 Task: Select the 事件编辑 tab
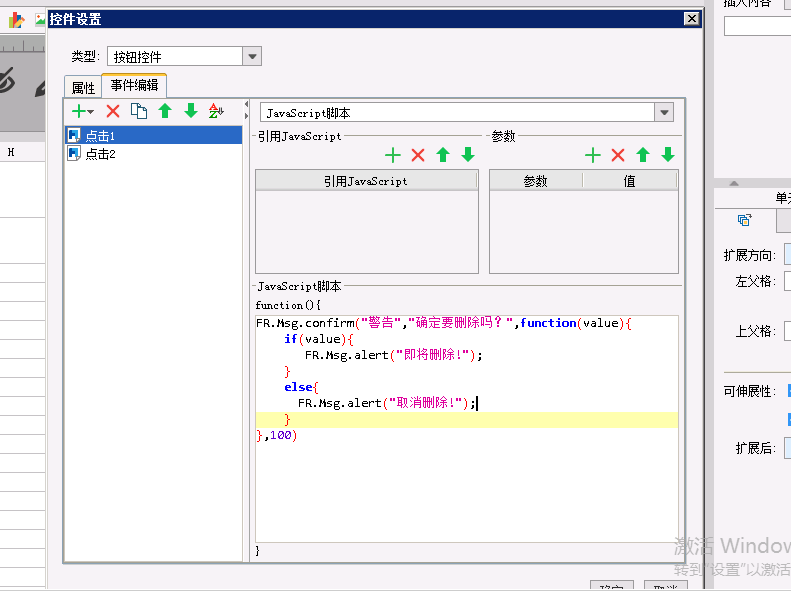click(x=134, y=86)
